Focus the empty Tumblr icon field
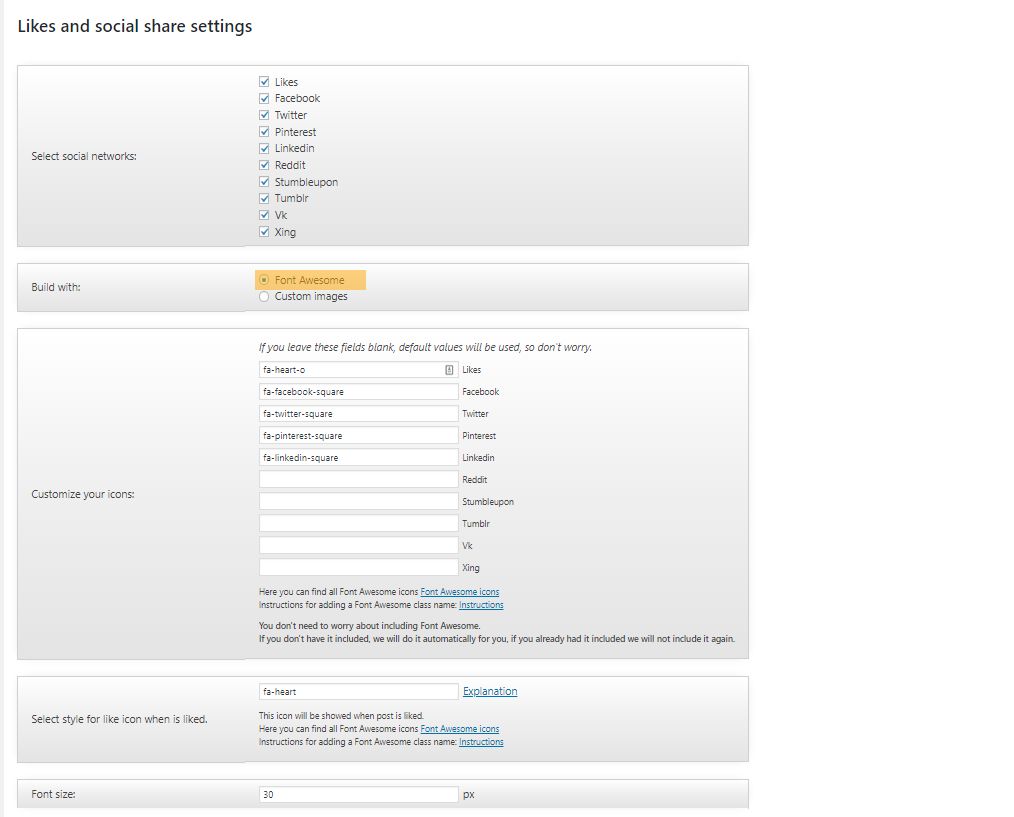 coord(358,524)
